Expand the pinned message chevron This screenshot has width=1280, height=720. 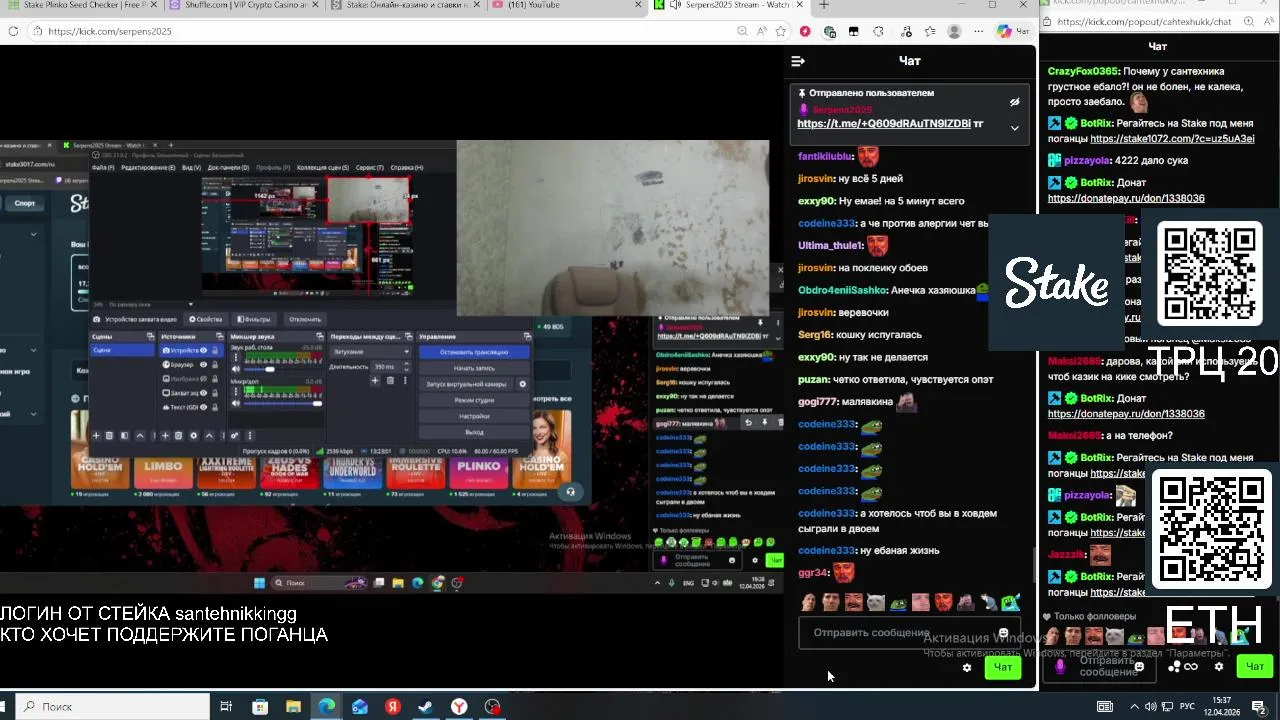tap(1014, 128)
